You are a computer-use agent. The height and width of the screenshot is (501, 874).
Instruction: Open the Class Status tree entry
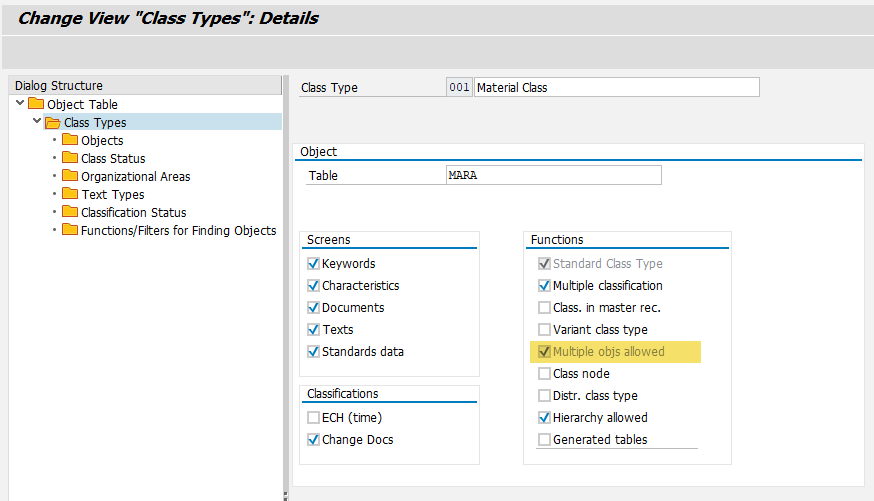113,158
